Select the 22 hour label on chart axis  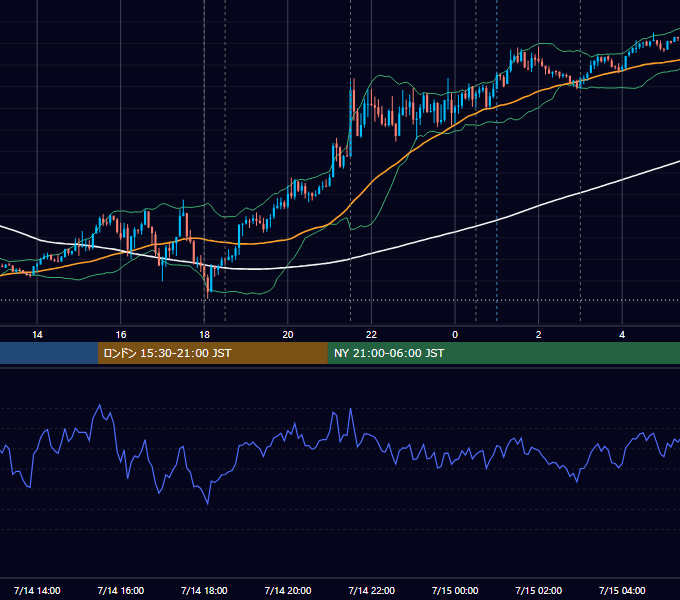tap(371, 335)
